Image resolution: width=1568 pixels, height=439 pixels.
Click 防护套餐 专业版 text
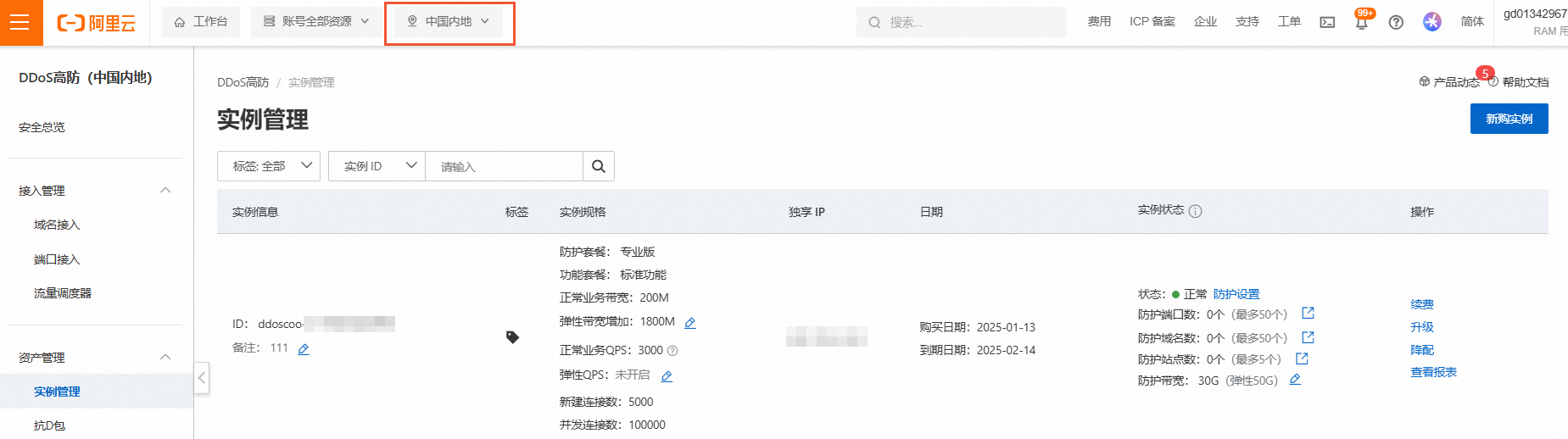[607, 252]
